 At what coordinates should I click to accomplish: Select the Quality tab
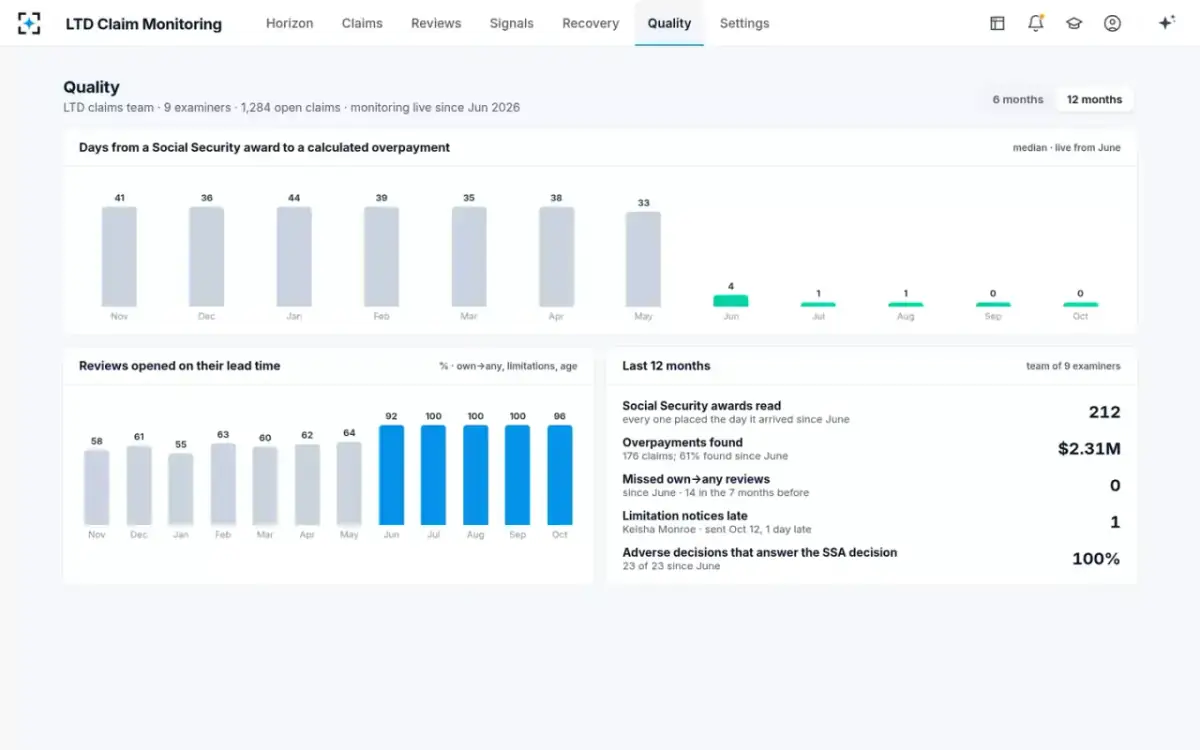tap(669, 23)
